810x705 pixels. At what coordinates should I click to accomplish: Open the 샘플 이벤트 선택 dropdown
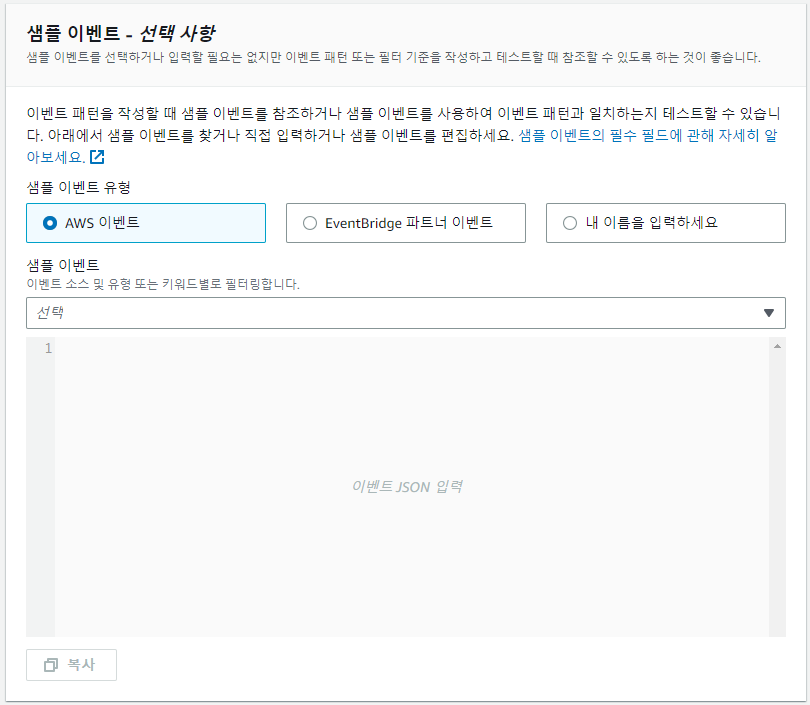[x=406, y=313]
